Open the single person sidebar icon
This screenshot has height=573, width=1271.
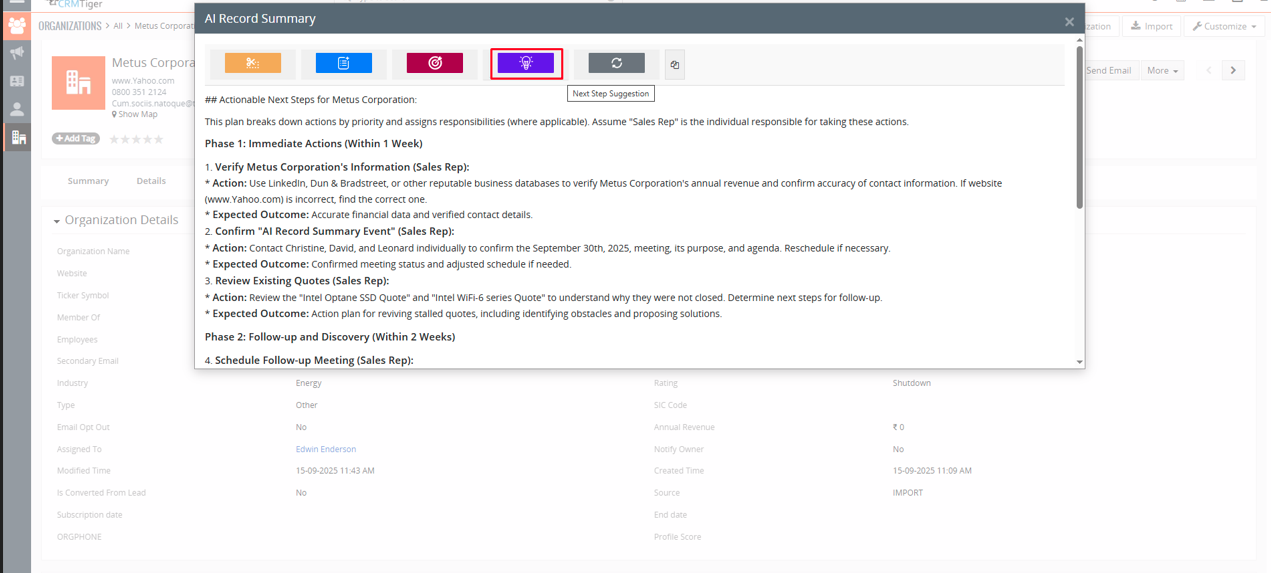click(17, 109)
